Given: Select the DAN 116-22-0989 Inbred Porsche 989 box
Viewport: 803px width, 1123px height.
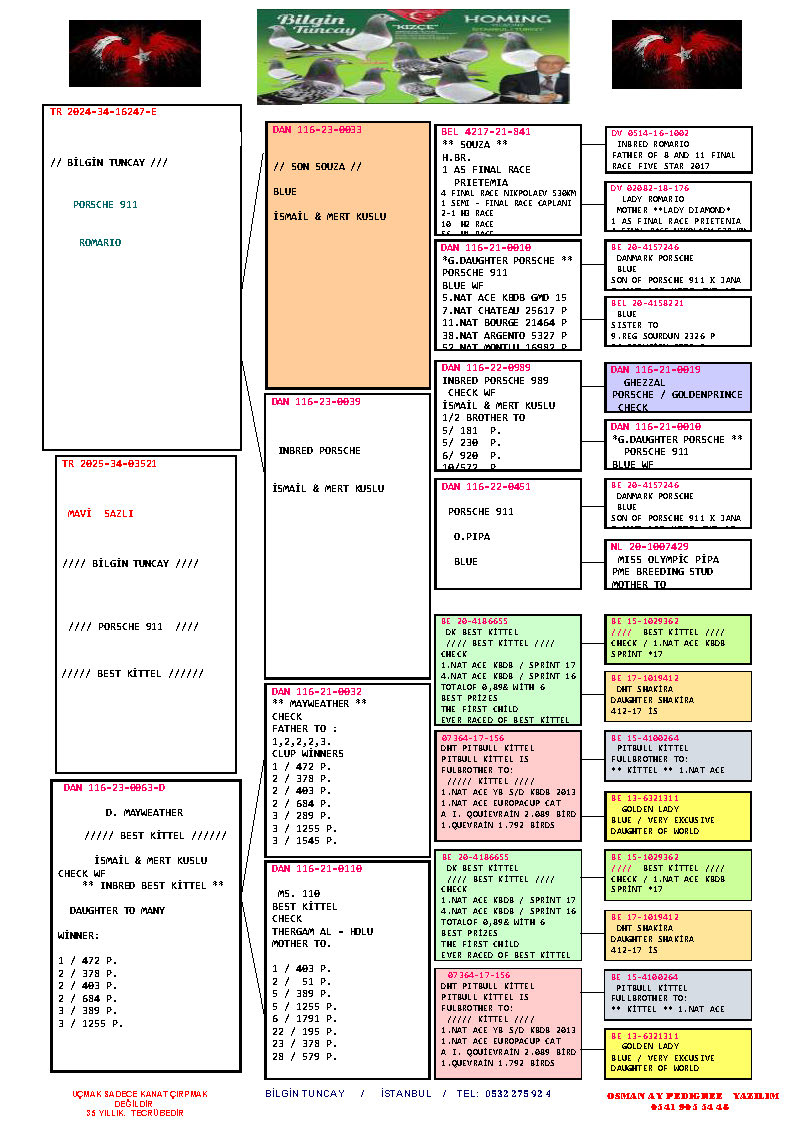Looking at the screenshot, I should click(509, 415).
